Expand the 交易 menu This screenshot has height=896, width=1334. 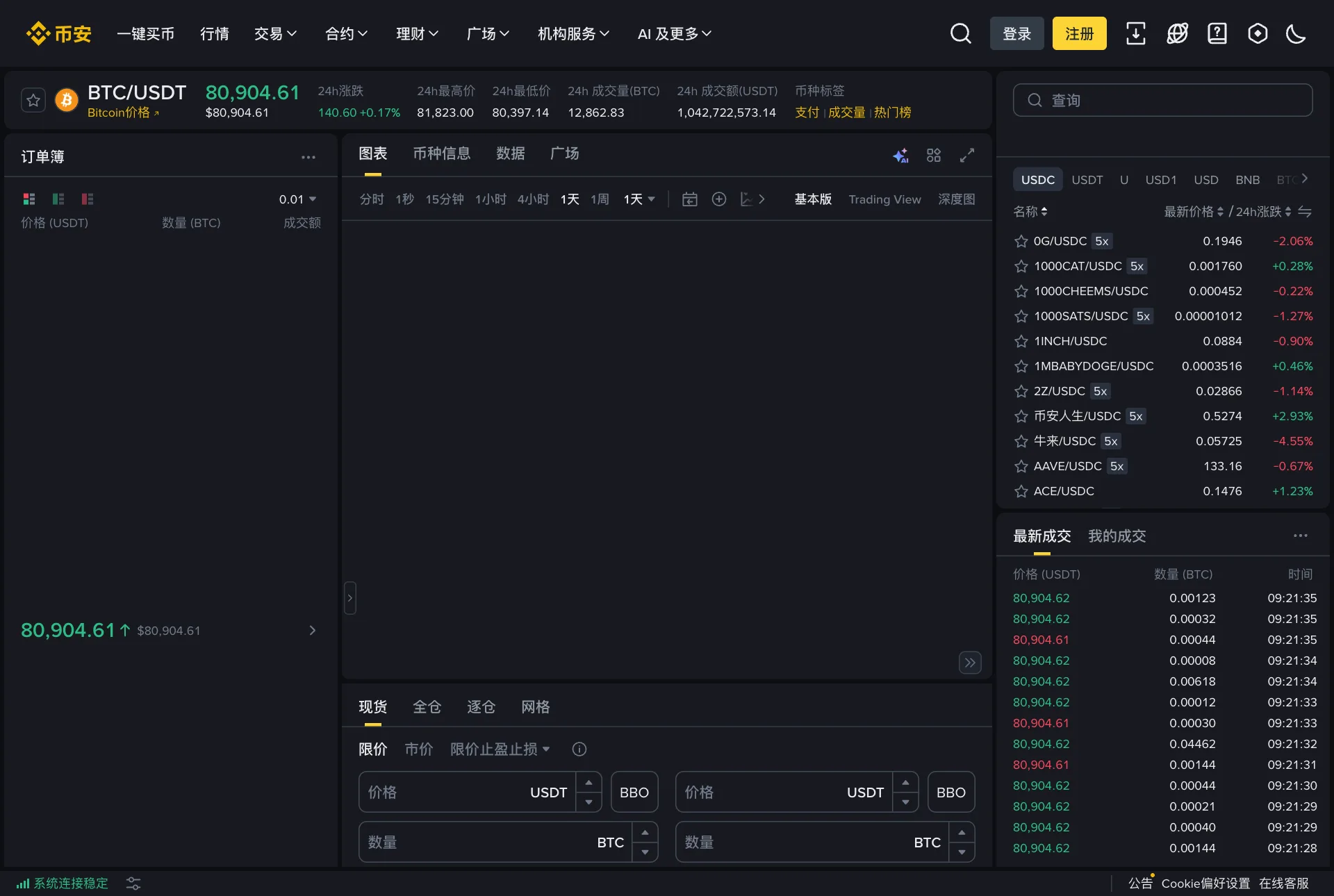pyautogui.click(x=275, y=33)
